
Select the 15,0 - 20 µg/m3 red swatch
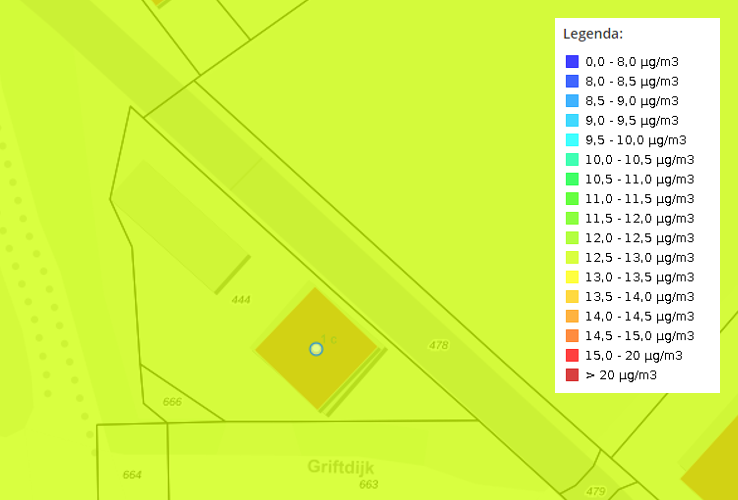(572, 355)
